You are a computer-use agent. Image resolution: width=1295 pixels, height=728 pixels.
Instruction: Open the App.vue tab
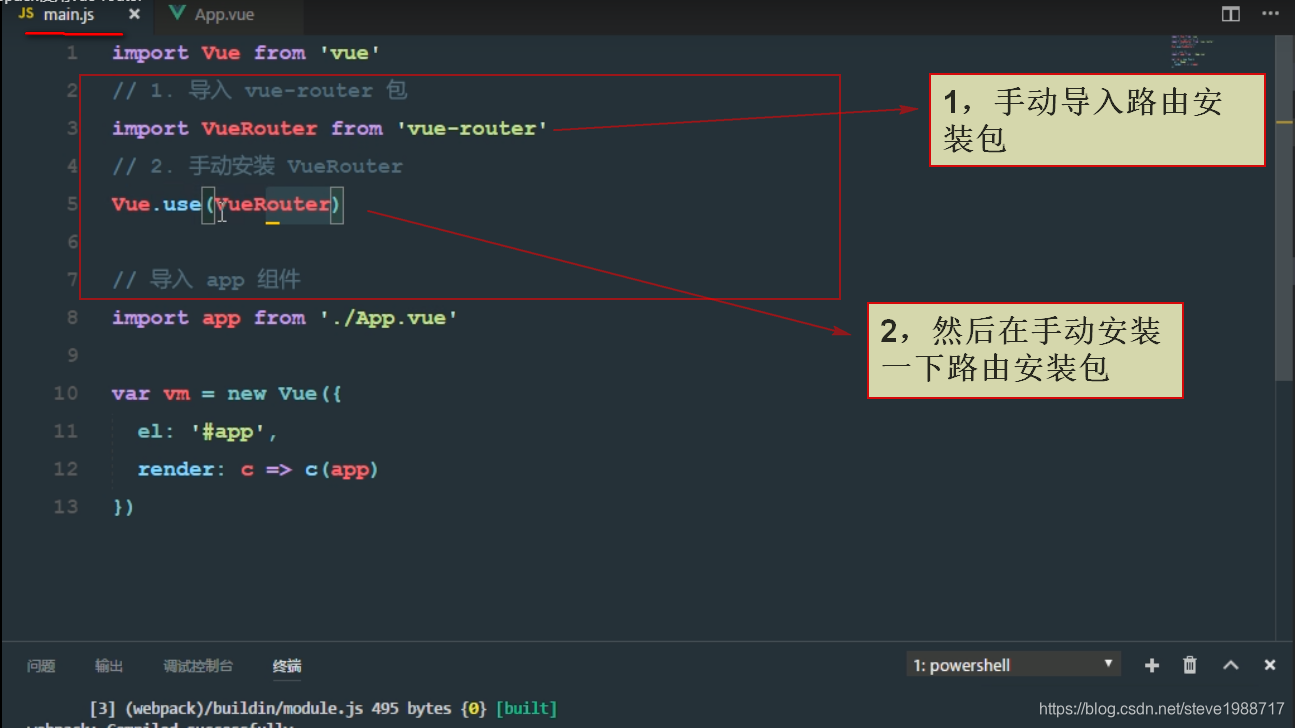[x=224, y=15]
